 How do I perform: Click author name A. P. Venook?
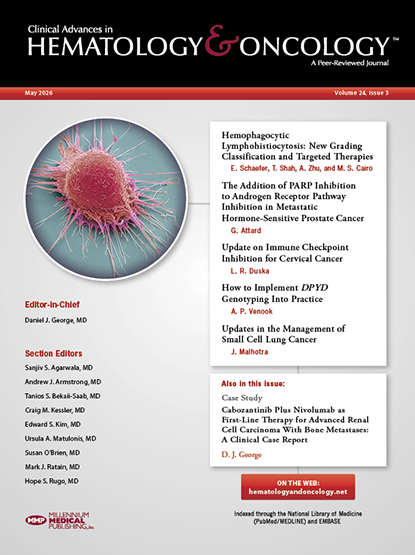tap(251, 311)
